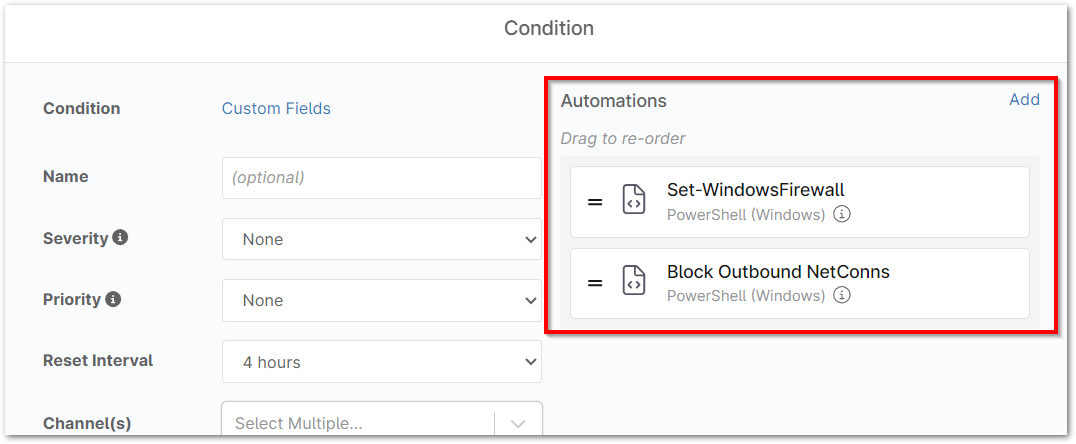Click the Condition dialog title
Viewport: 1076px width, 444px height.
pyautogui.click(x=549, y=28)
